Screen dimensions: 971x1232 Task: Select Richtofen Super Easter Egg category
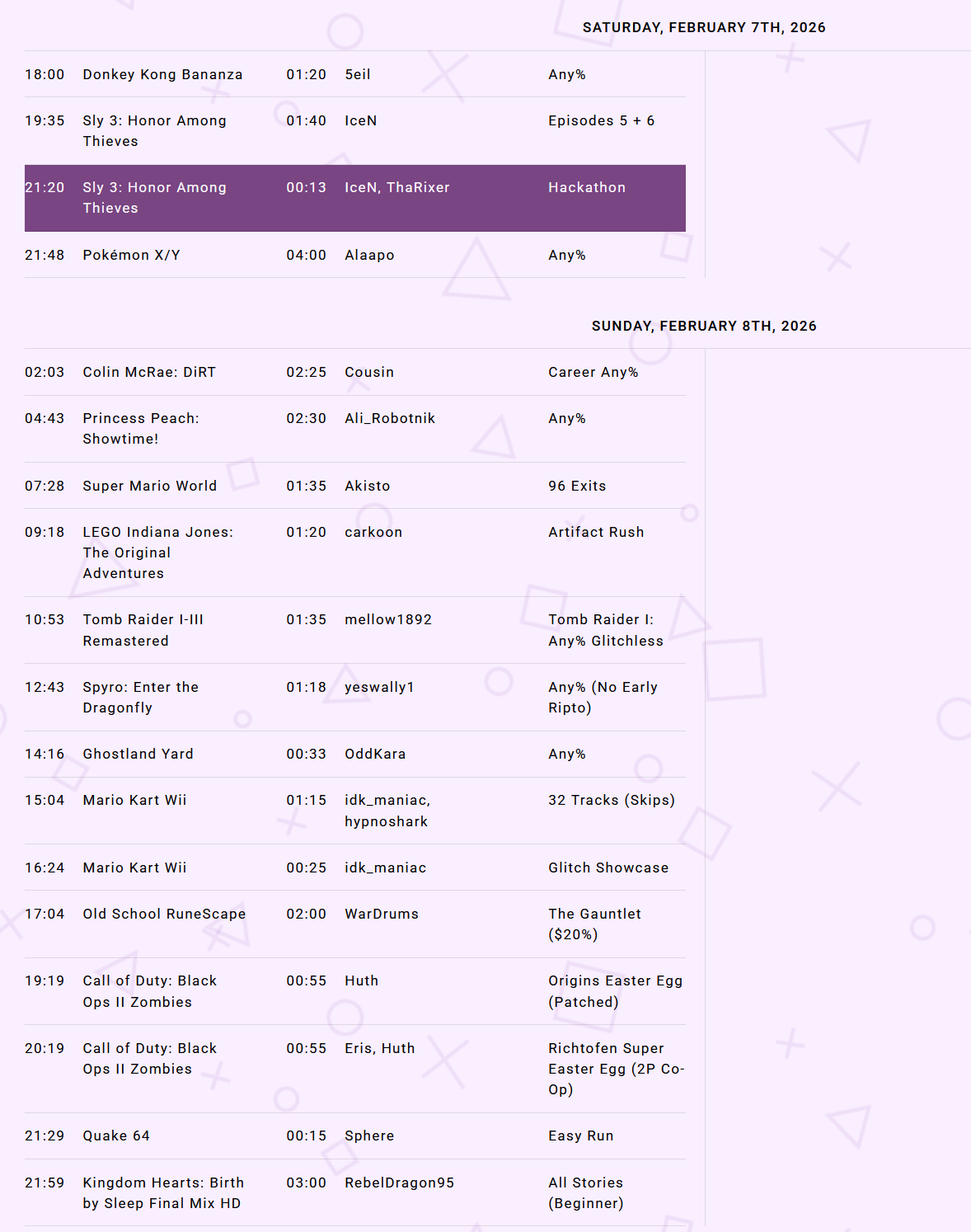[617, 1069]
